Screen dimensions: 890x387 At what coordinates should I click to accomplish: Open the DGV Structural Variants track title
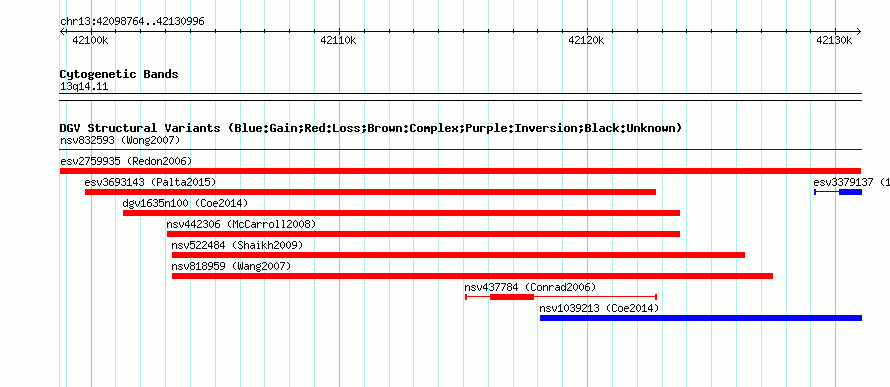371,128
